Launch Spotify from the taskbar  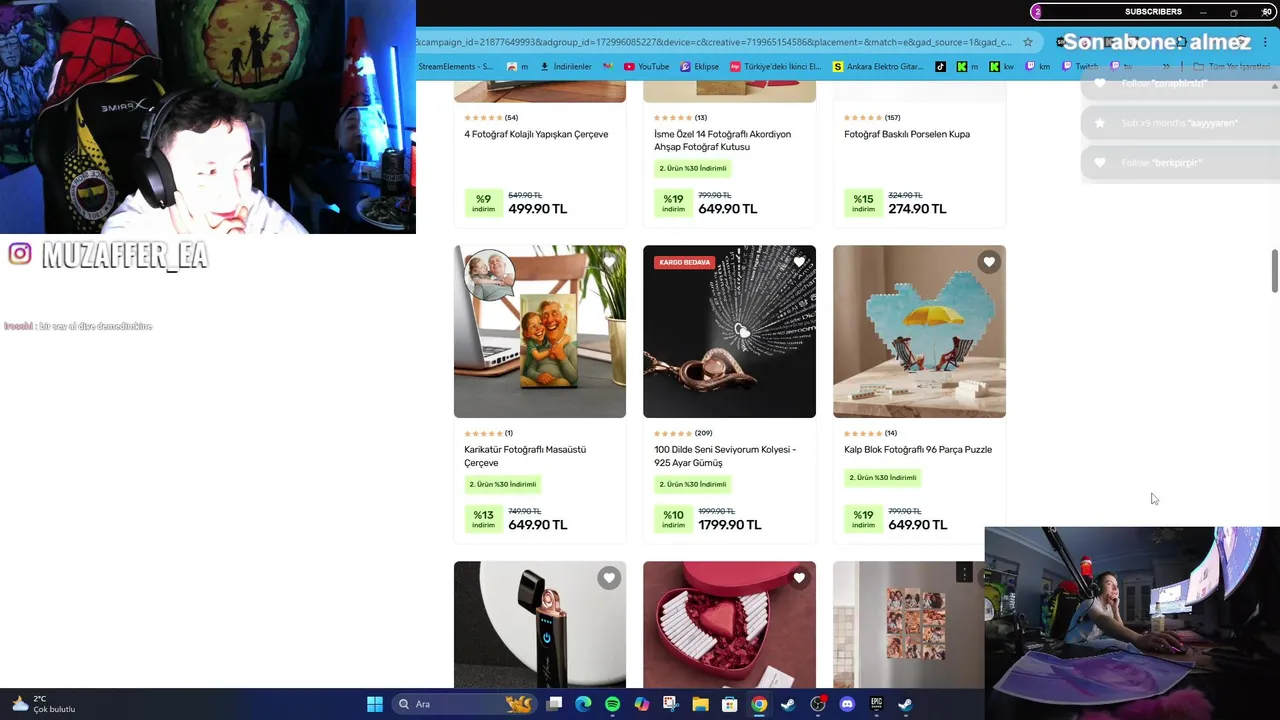(x=612, y=704)
